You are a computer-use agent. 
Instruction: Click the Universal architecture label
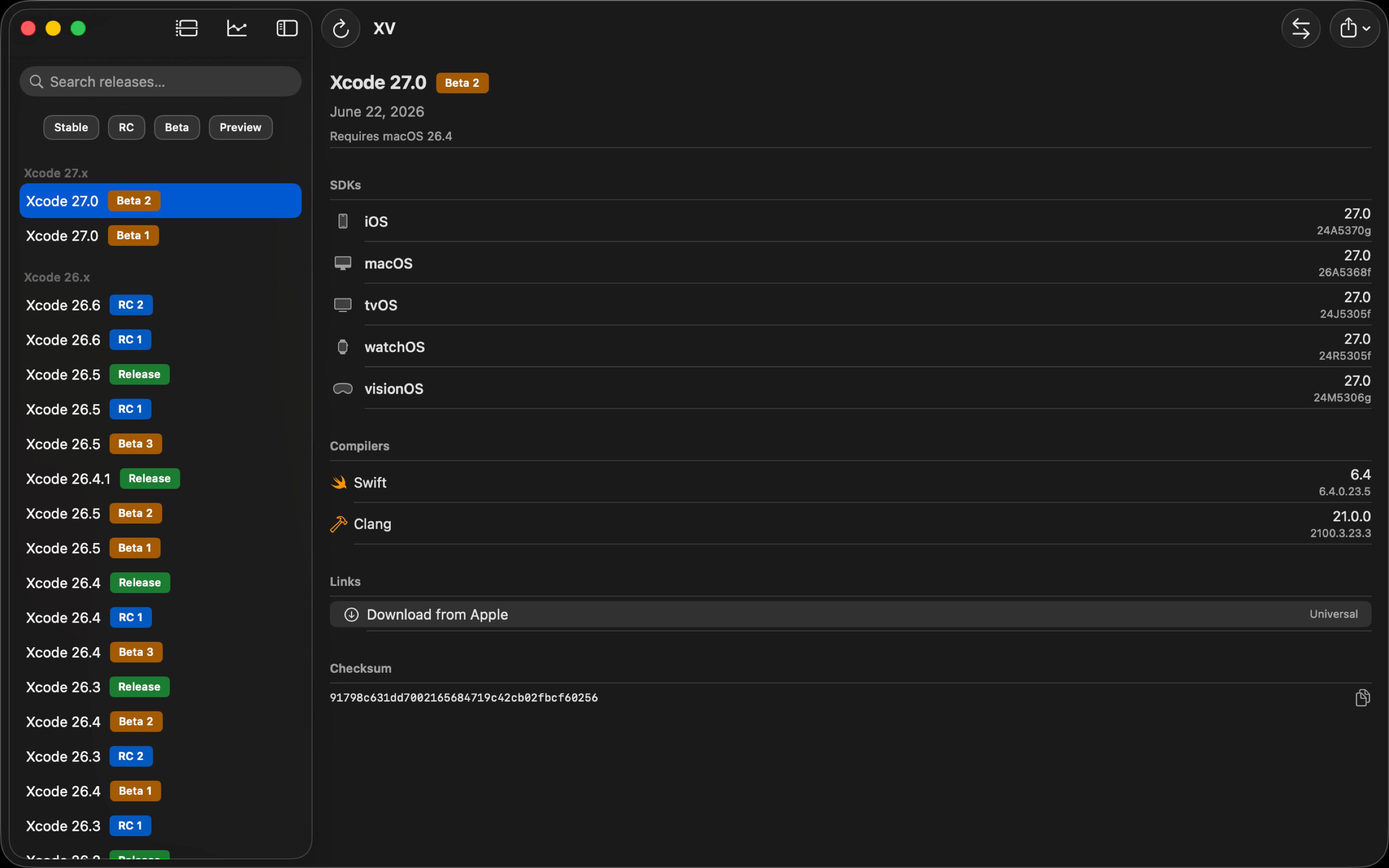point(1334,614)
